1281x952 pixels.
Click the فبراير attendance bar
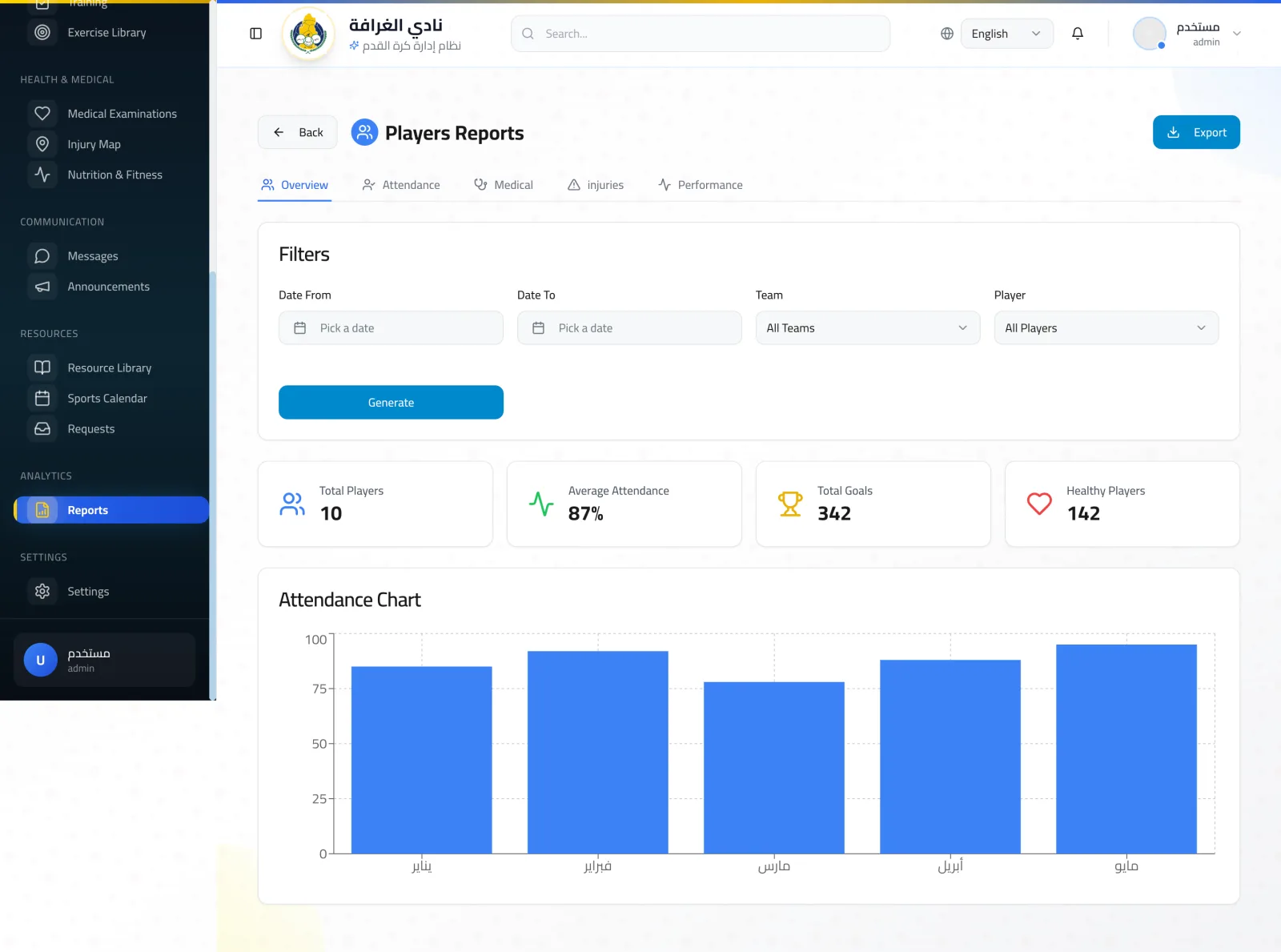[x=598, y=753]
